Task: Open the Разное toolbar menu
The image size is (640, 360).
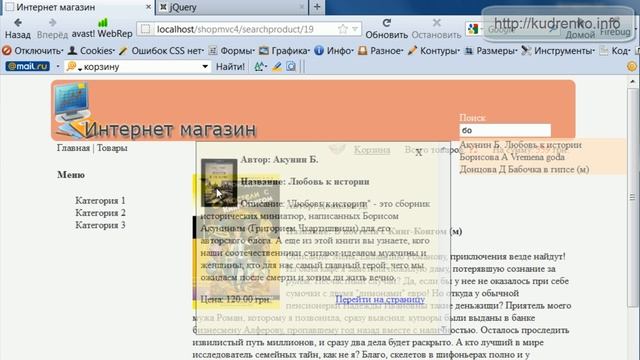Action: coord(380,51)
